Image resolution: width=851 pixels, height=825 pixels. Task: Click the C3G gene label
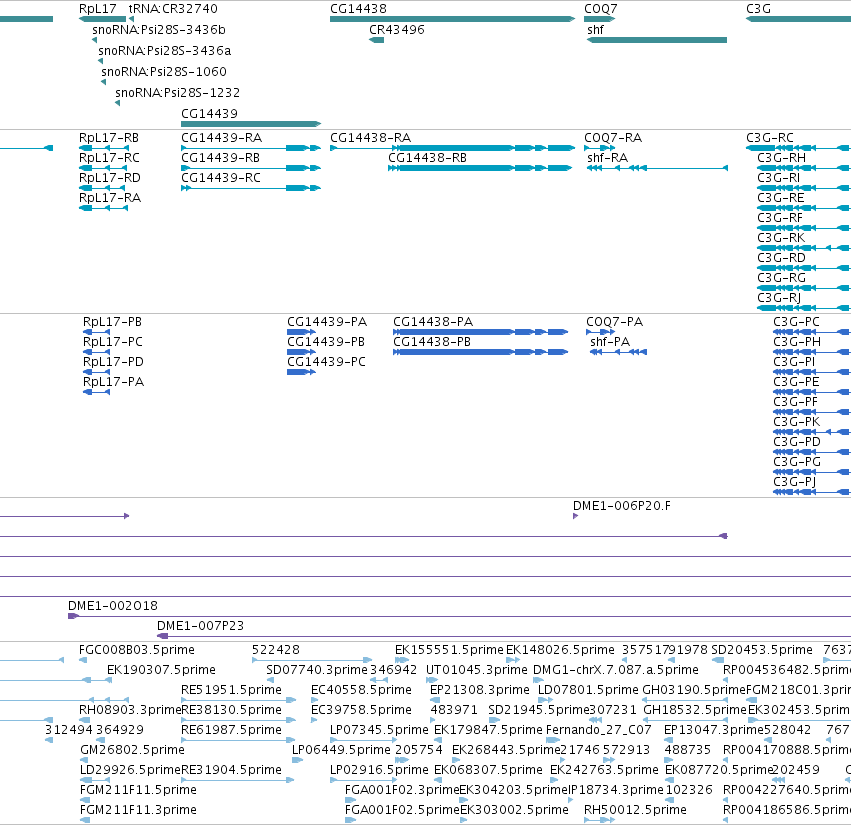(758, 9)
